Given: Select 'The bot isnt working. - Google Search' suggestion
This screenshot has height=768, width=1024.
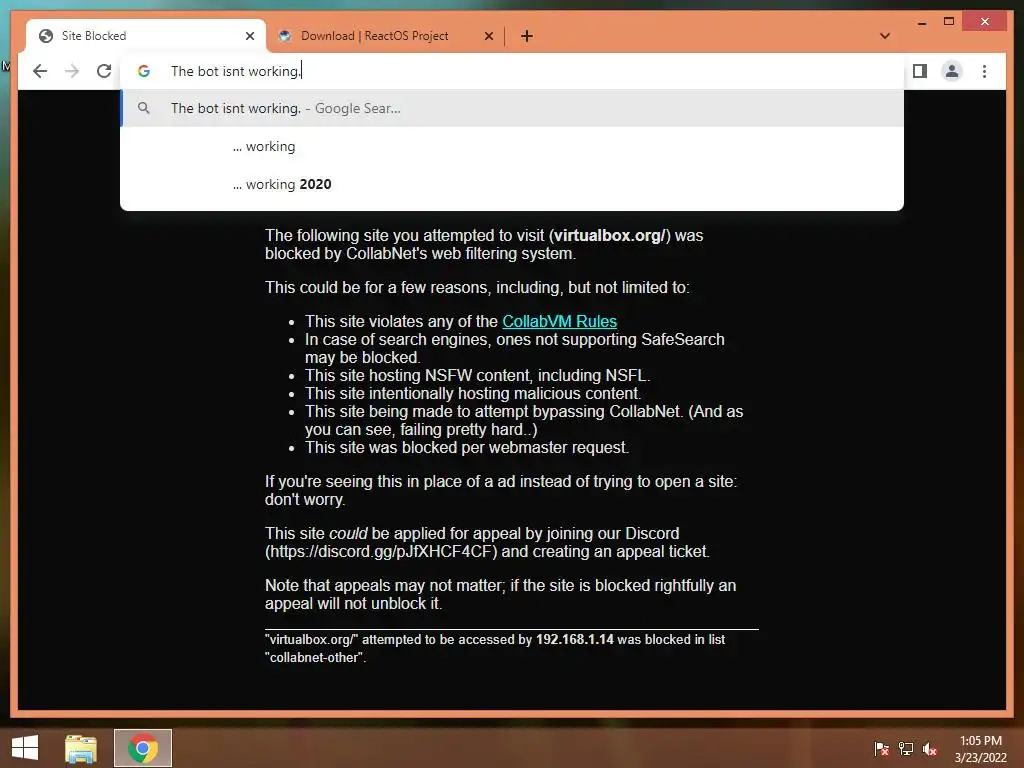Looking at the screenshot, I should pos(512,108).
